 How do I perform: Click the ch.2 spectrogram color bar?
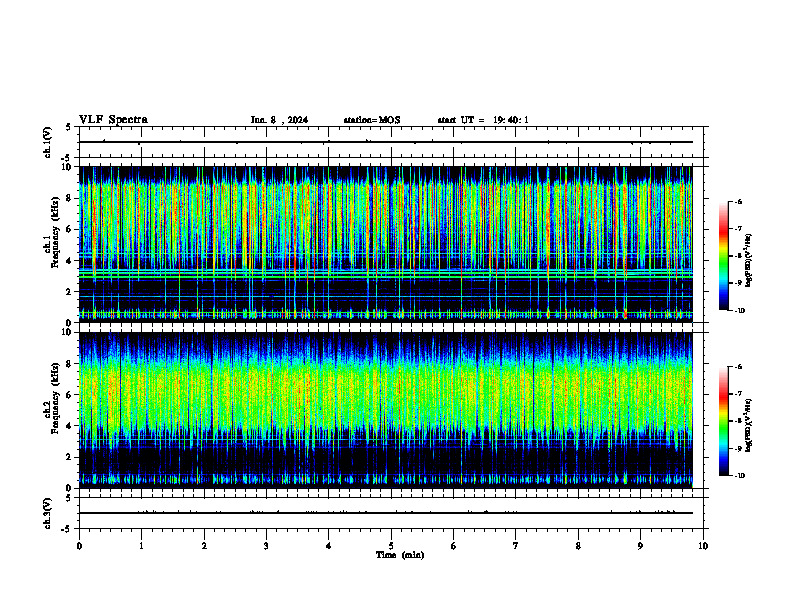tap(724, 421)
